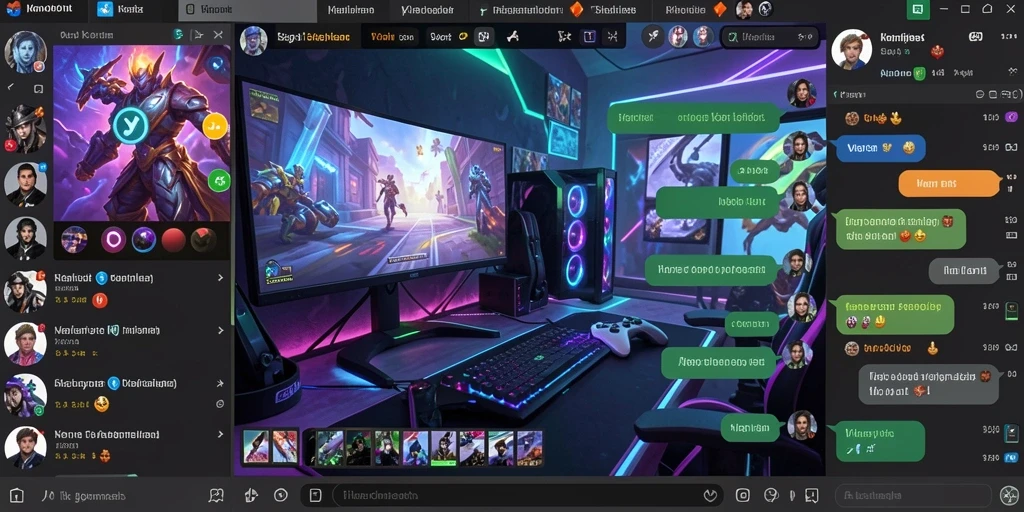Select the magenta ring circle below hero artwork
This screenshot has height=512, width=1024.
click(114, 240)
